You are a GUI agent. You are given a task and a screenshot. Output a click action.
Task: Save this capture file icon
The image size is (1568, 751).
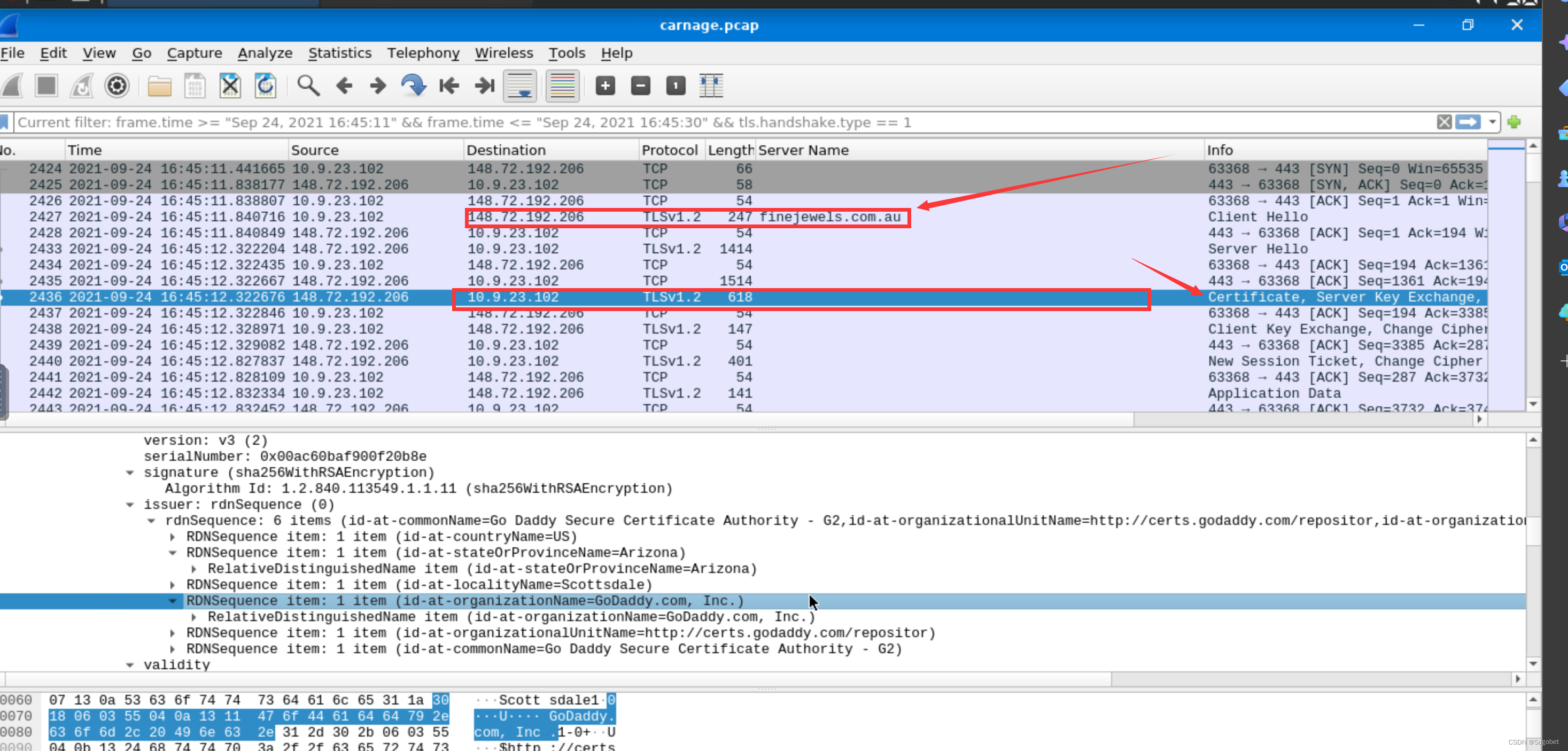(195, 86)
